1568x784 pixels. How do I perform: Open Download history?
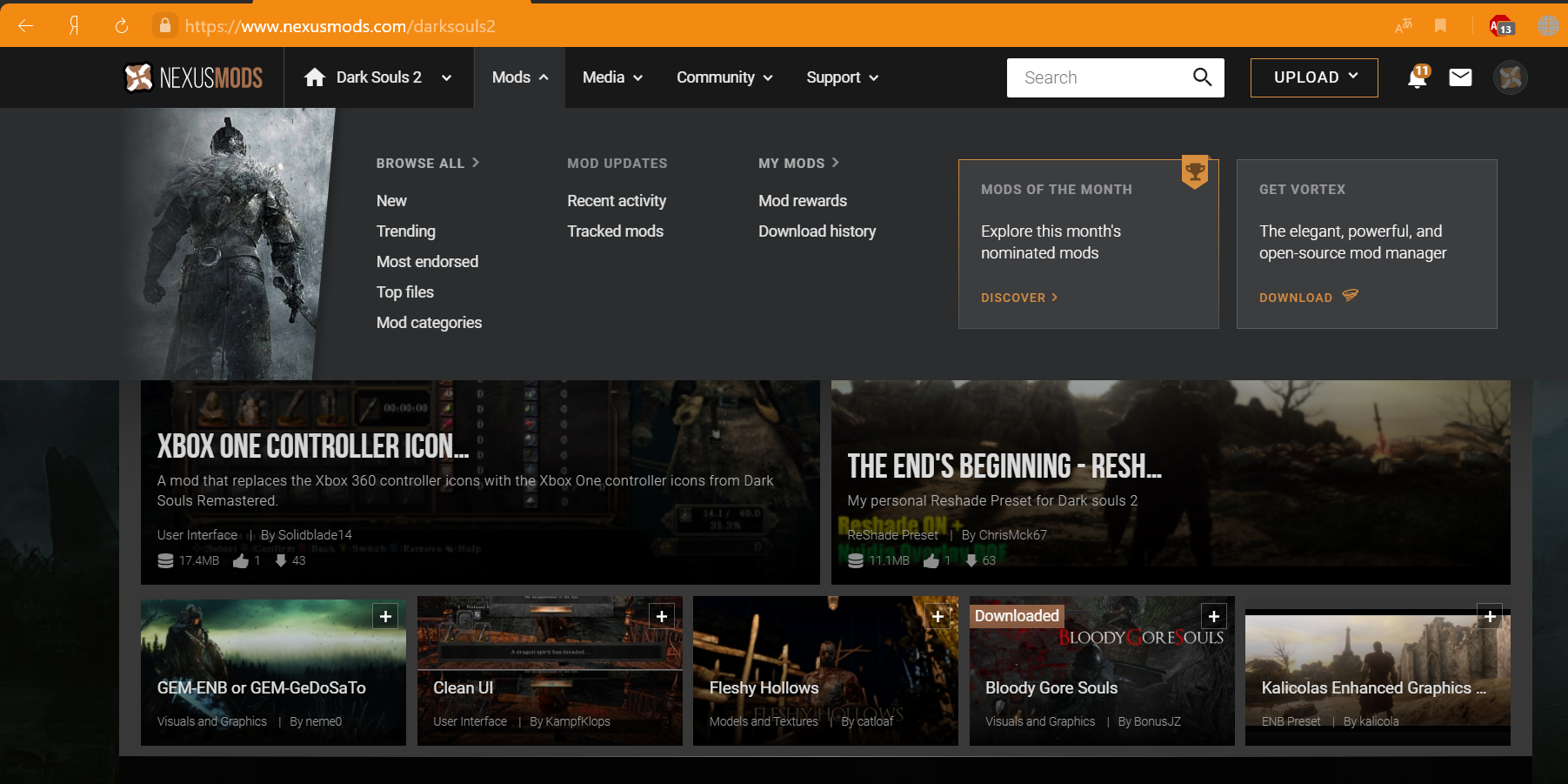coord(817,231)
